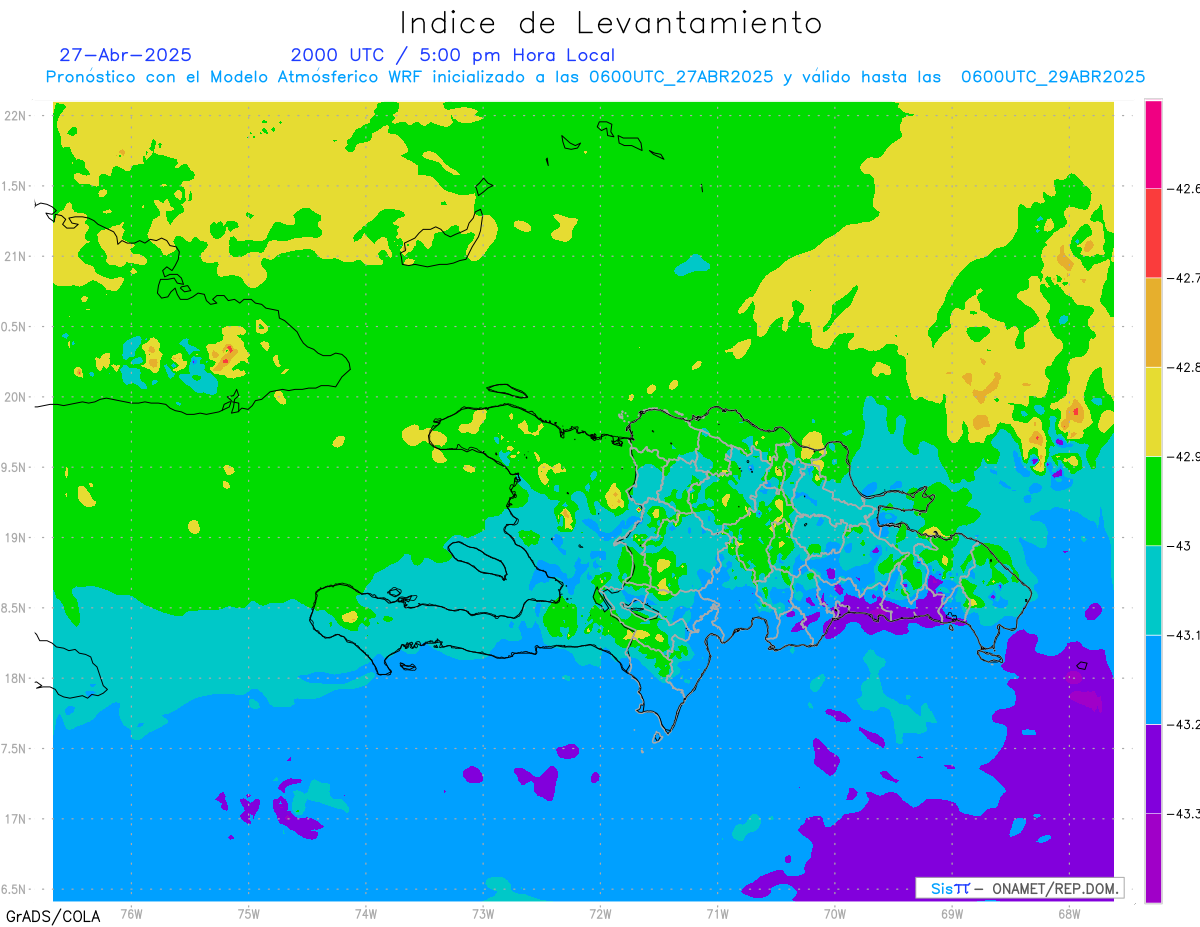
Task: Select the green legend swatch below -42.9
Action: pyautogui.click(x=1153, y=500)
